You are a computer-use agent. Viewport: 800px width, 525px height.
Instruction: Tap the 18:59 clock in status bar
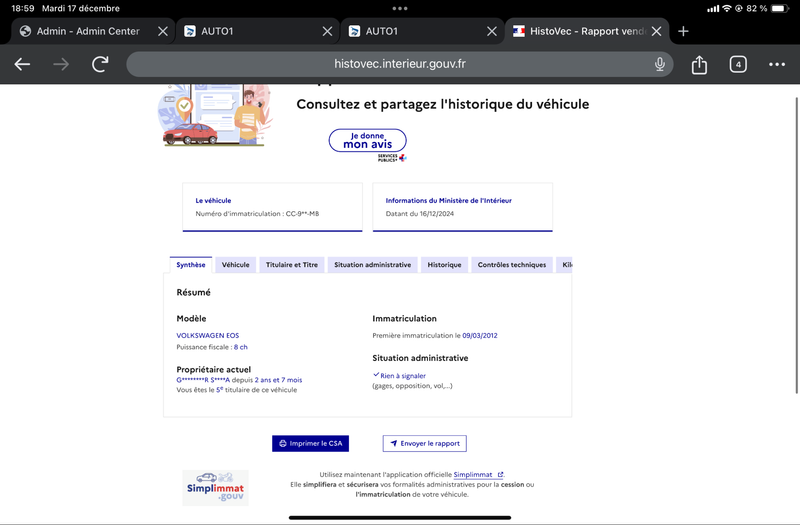[22, 8]
